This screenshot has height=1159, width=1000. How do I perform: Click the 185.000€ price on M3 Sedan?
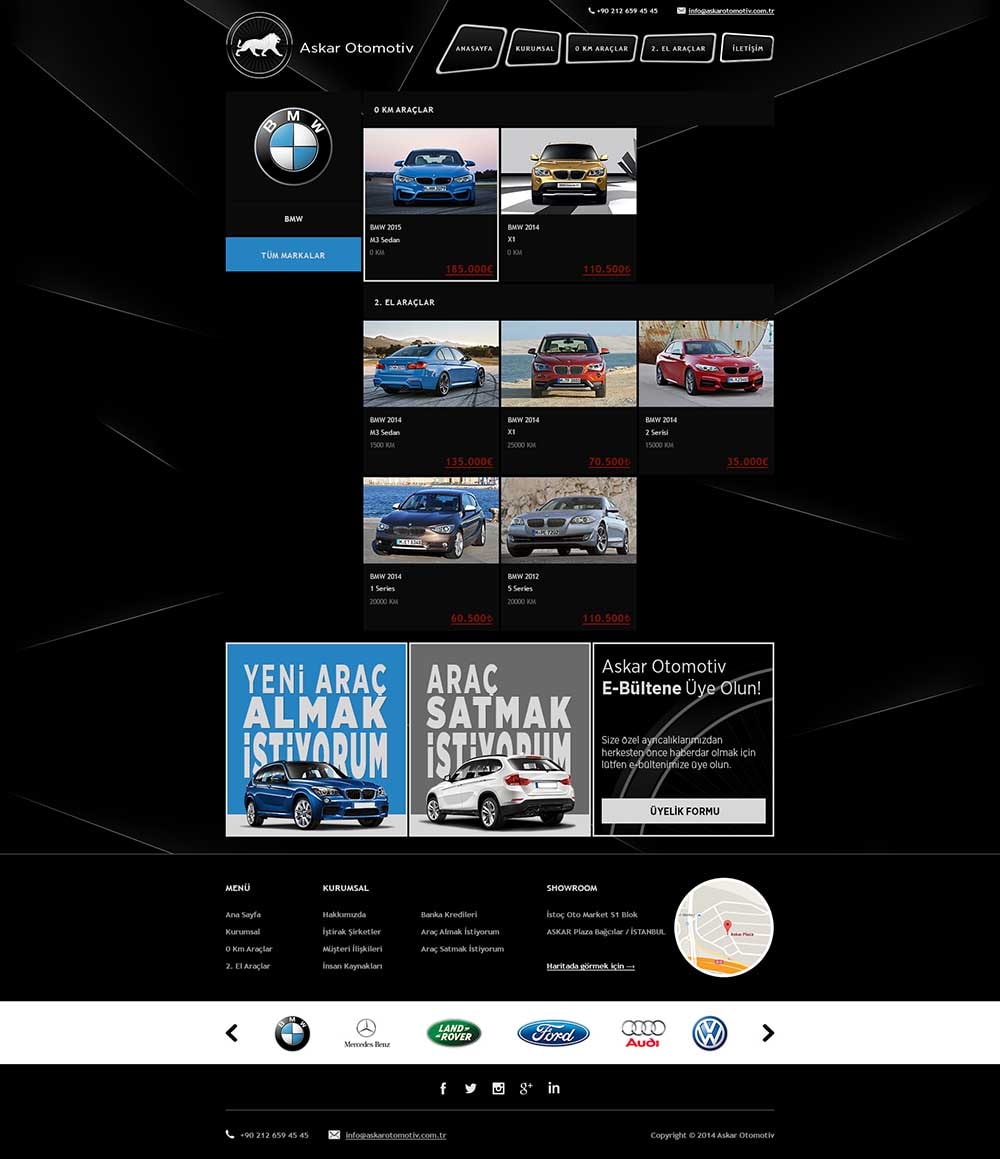[469, 269]
